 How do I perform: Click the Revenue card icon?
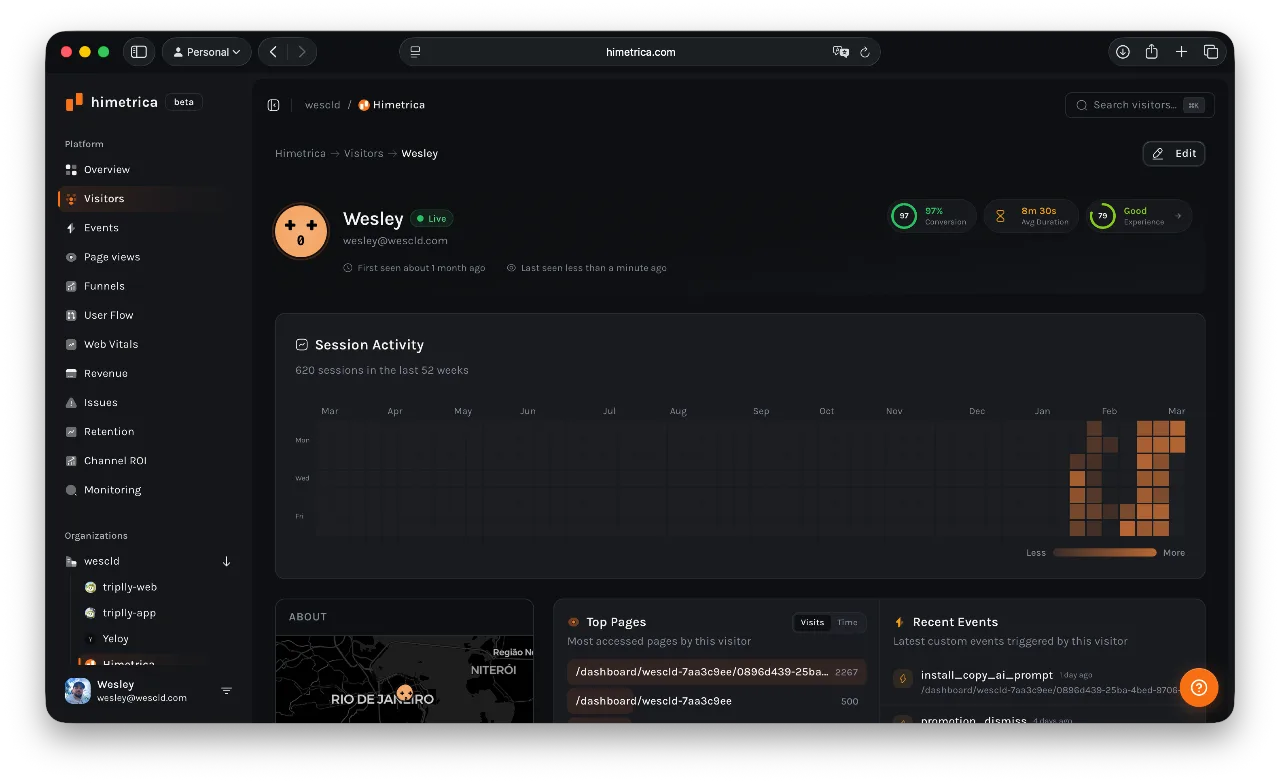[x=71, y=373]
